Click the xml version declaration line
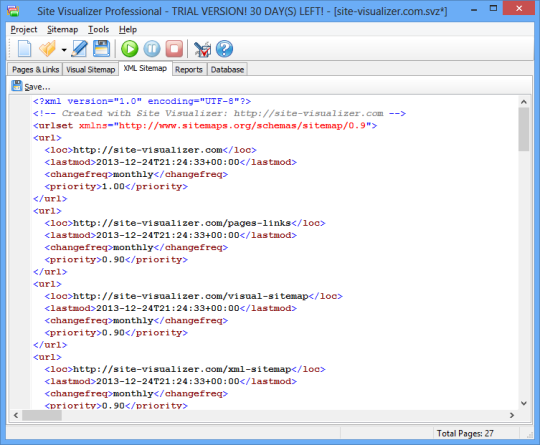The width and height of the screenshot is (540, 445). pyautogui.click(x=142, y=101)
